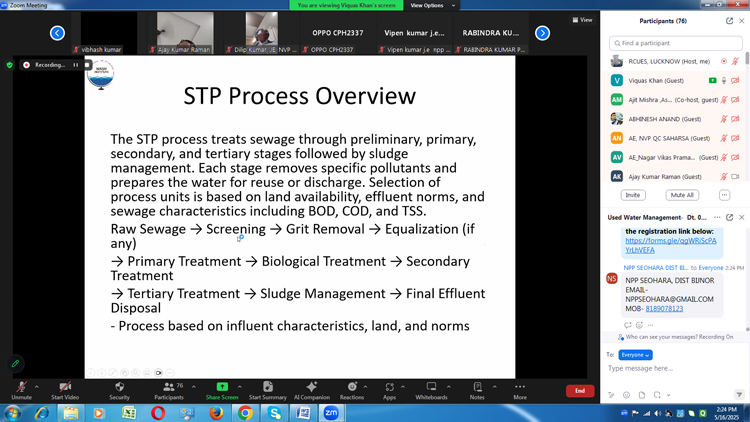Add emoji reaction to NPP SEOHARA message
This screenshot has width=750, height=422.
point(639,325)
